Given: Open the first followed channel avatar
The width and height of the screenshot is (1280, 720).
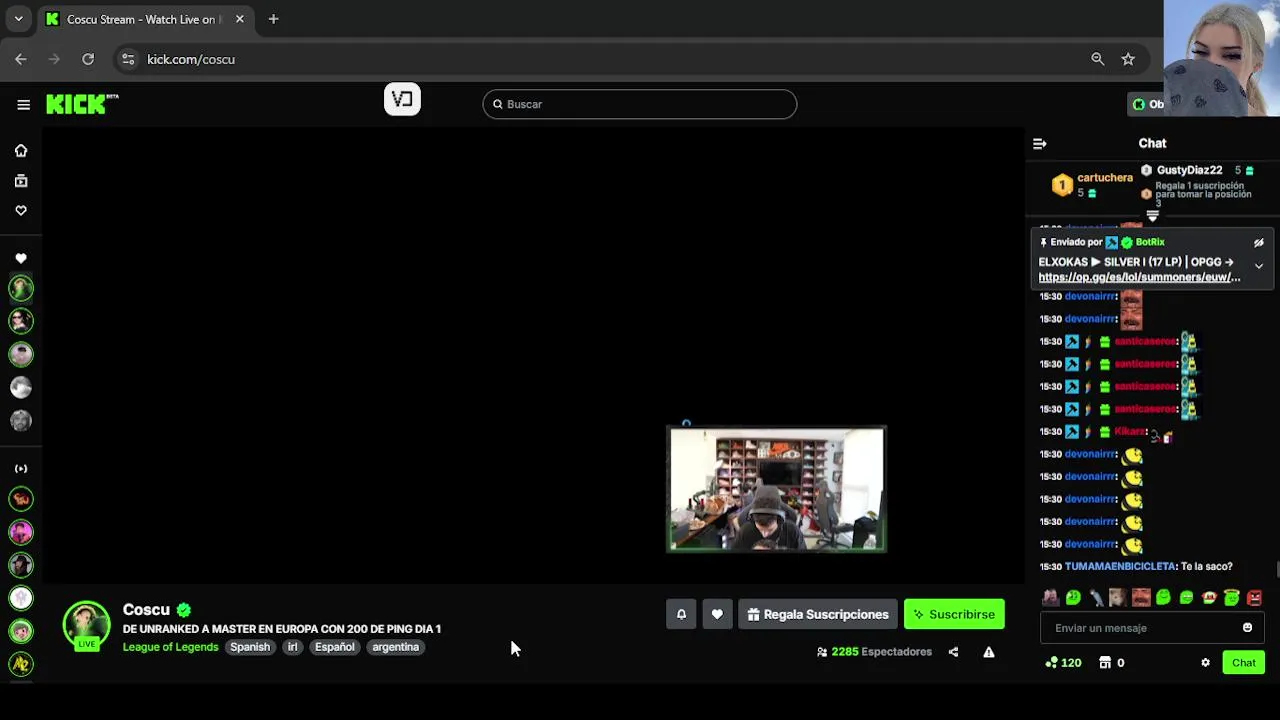Looking at the screenshot, I should 21,288.
